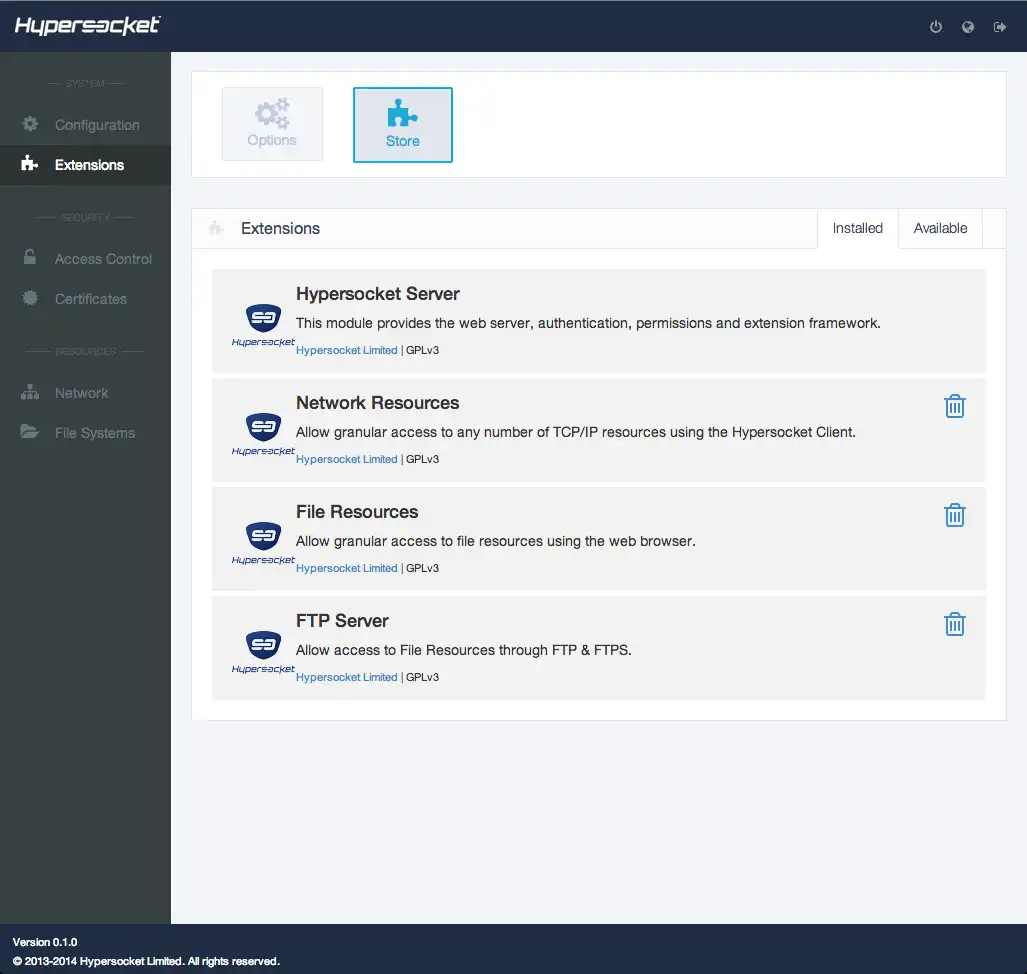Image resolution: width=1027 pixels, height=974 pixels.
Task: Click the Store puzzle piece icon
Action: pyautogui.click(x=402, y=113)
